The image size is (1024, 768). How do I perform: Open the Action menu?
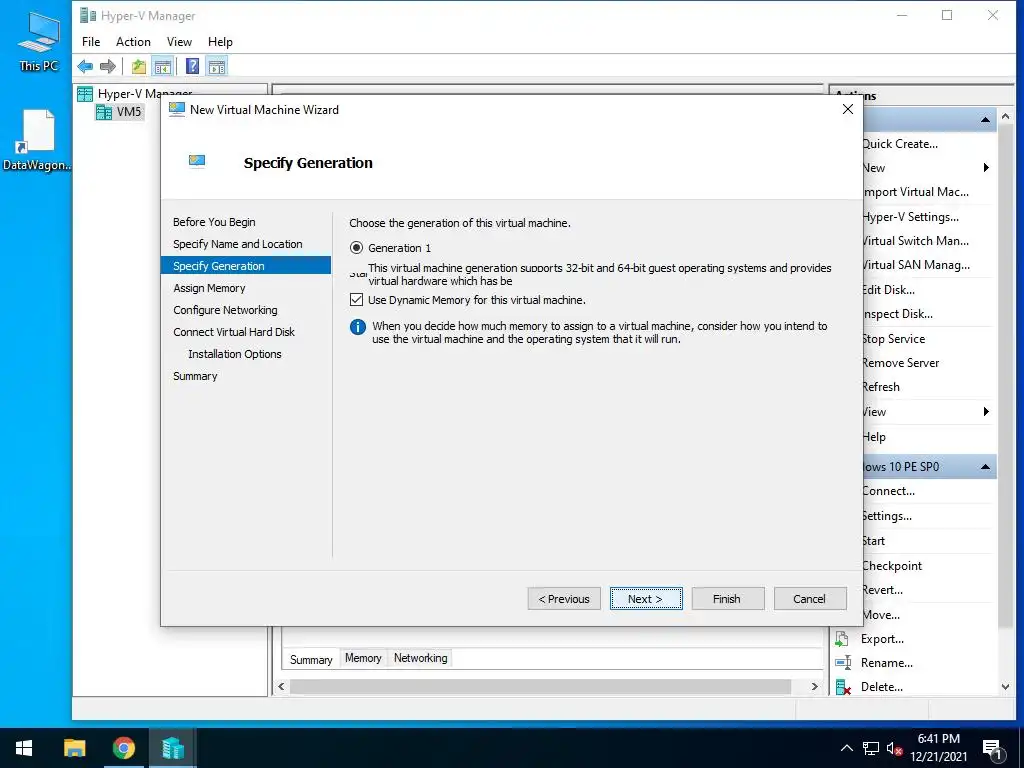[x=133, y=42]
